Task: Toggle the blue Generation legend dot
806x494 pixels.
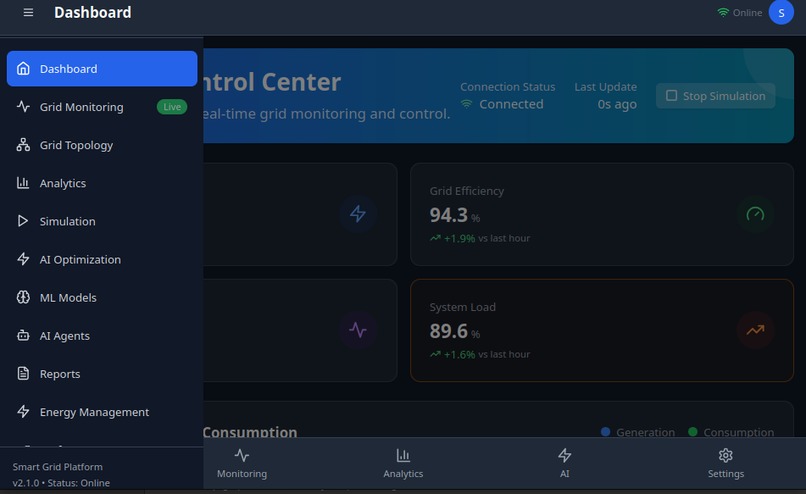Action: (x=606, y=432)
